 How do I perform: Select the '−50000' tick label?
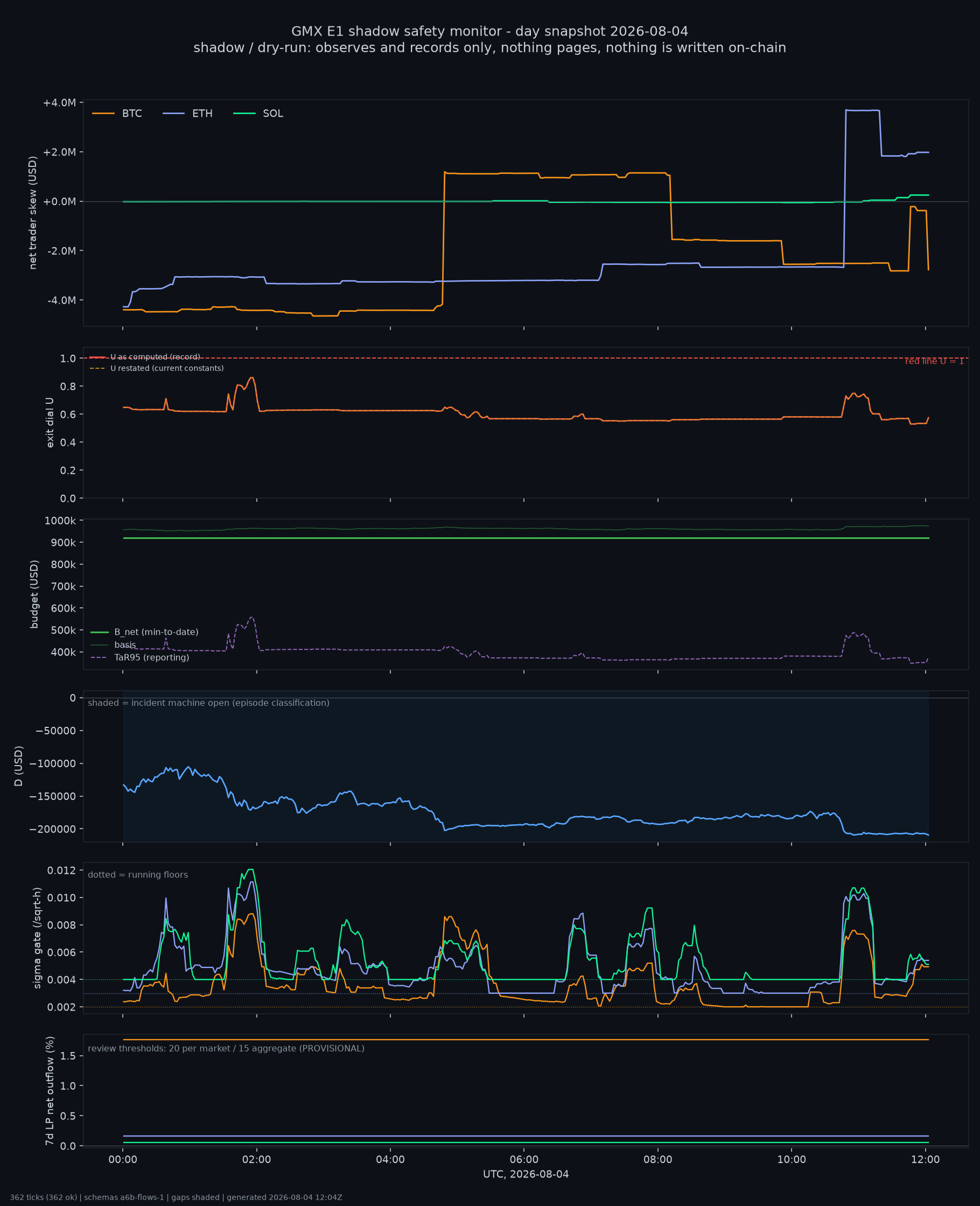[56, 731]
